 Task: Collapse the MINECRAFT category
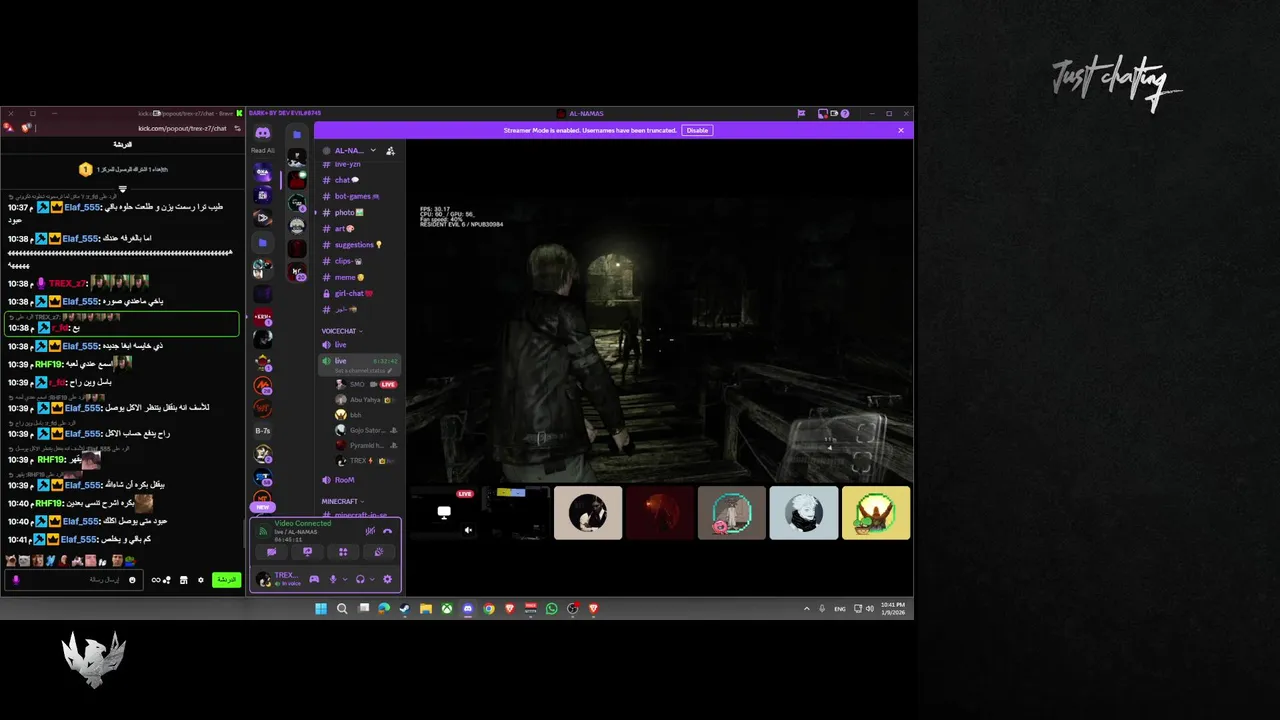coord(343,501)
